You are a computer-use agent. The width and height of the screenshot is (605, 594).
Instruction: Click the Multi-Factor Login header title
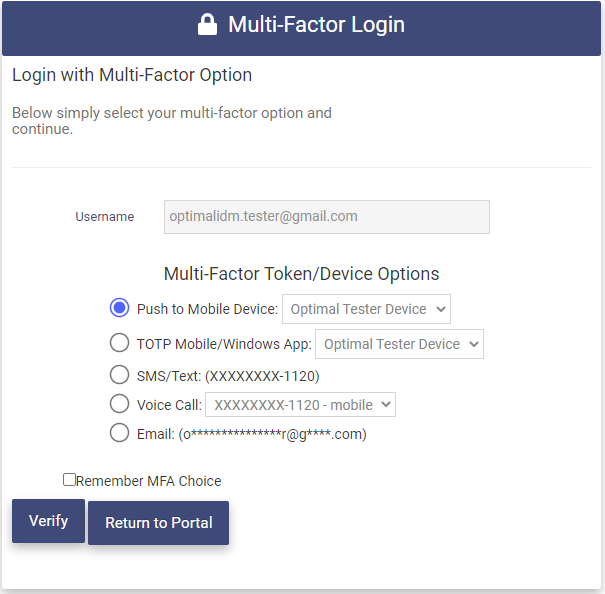(x=316, y=25)
